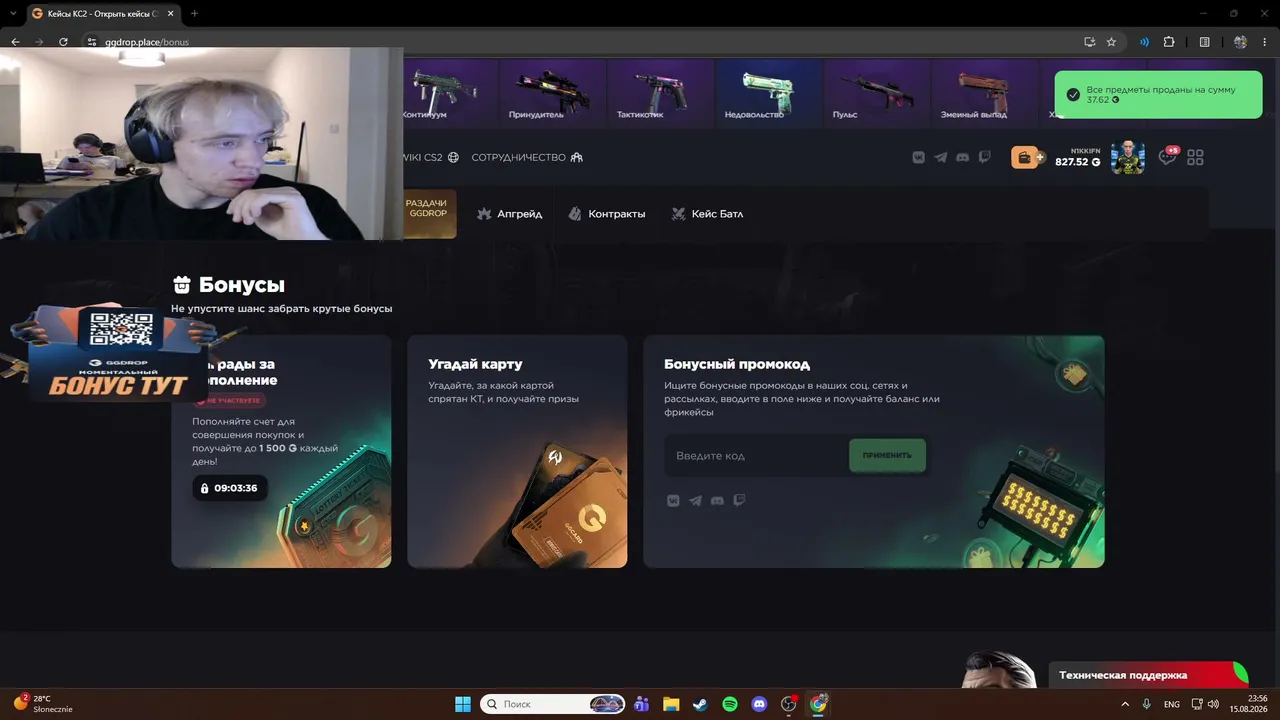Open the browser side panel icon
Screen dimensions: 1280x720
point(1205,42)
